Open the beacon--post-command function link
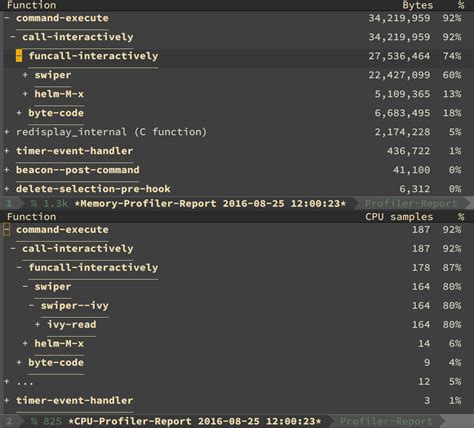Screen dimensions: 474x428 [78, 170]
